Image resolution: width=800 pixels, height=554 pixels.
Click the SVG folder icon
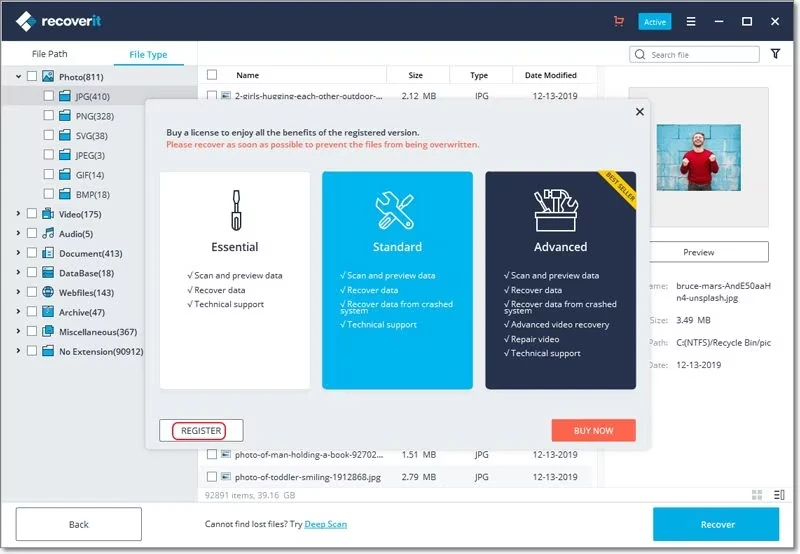point(65,135)
